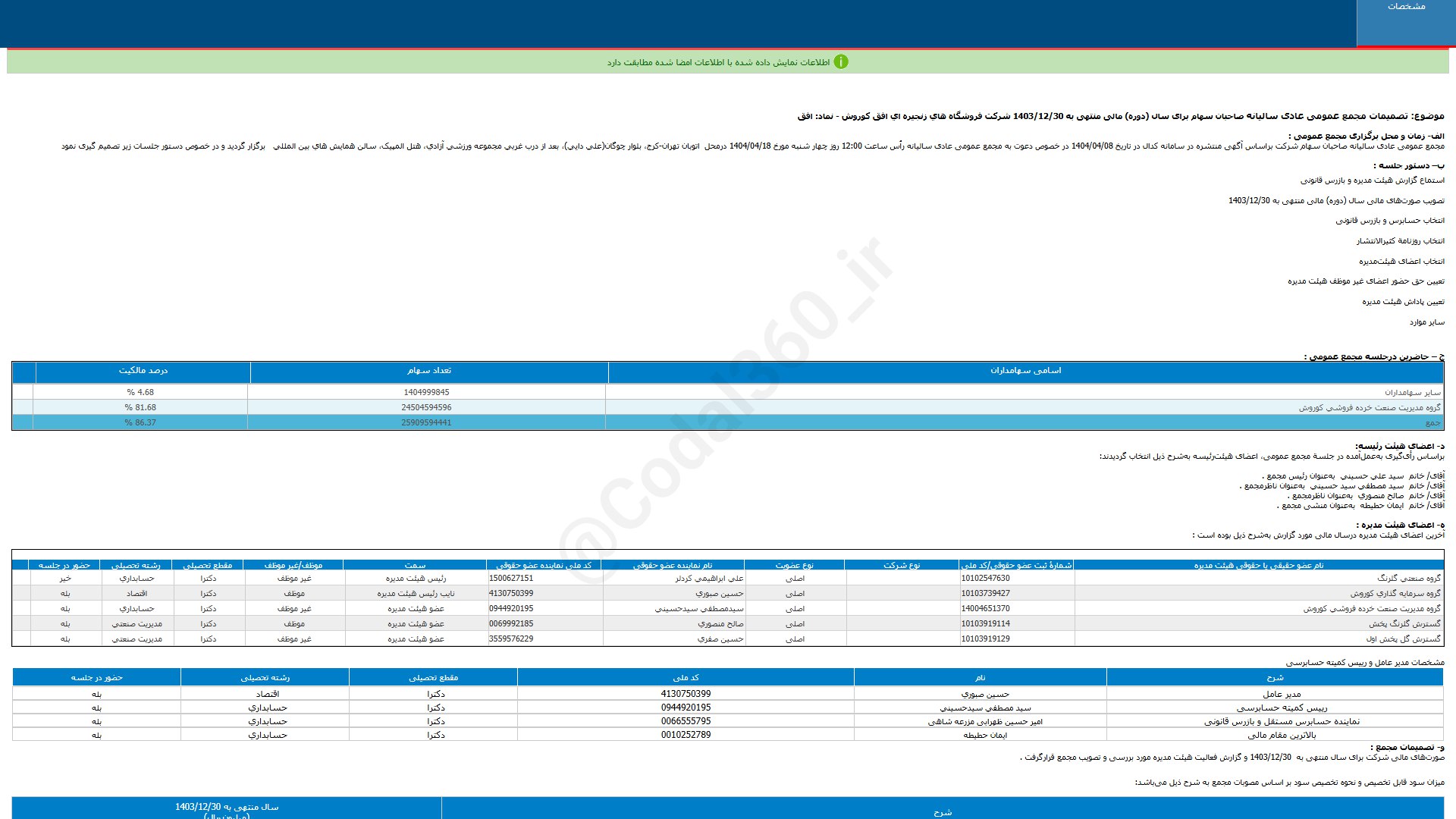The height and width of the screenshot is (819, 1456).
Task: Select national code 0010252789
Action: click(686, 735)
